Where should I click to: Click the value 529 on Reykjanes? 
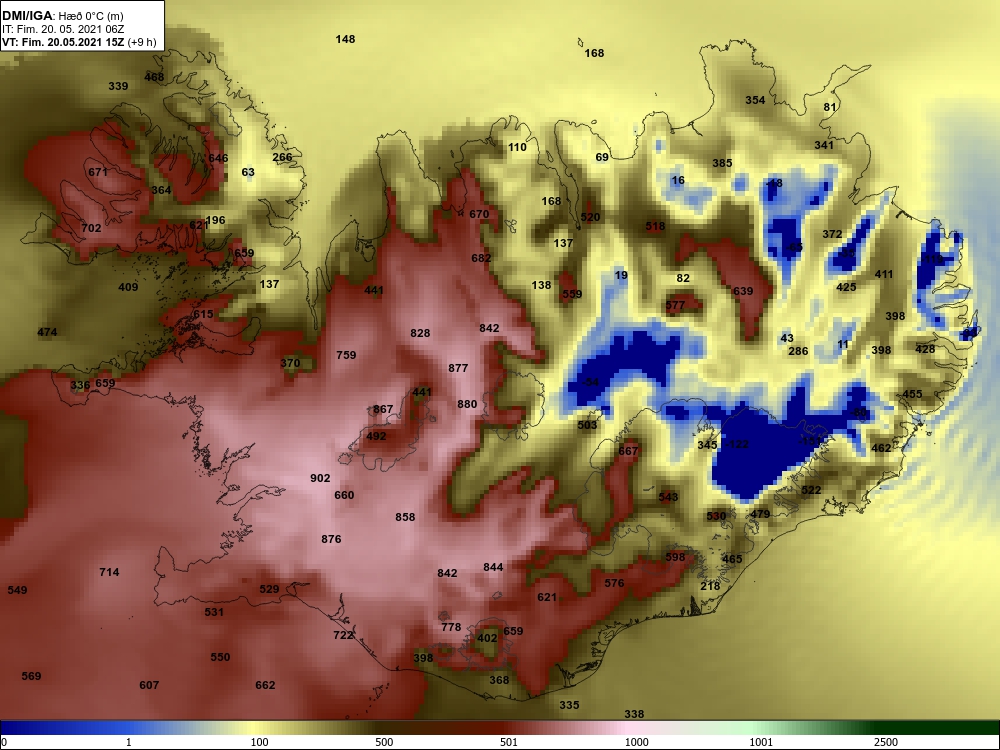[269, 589]
